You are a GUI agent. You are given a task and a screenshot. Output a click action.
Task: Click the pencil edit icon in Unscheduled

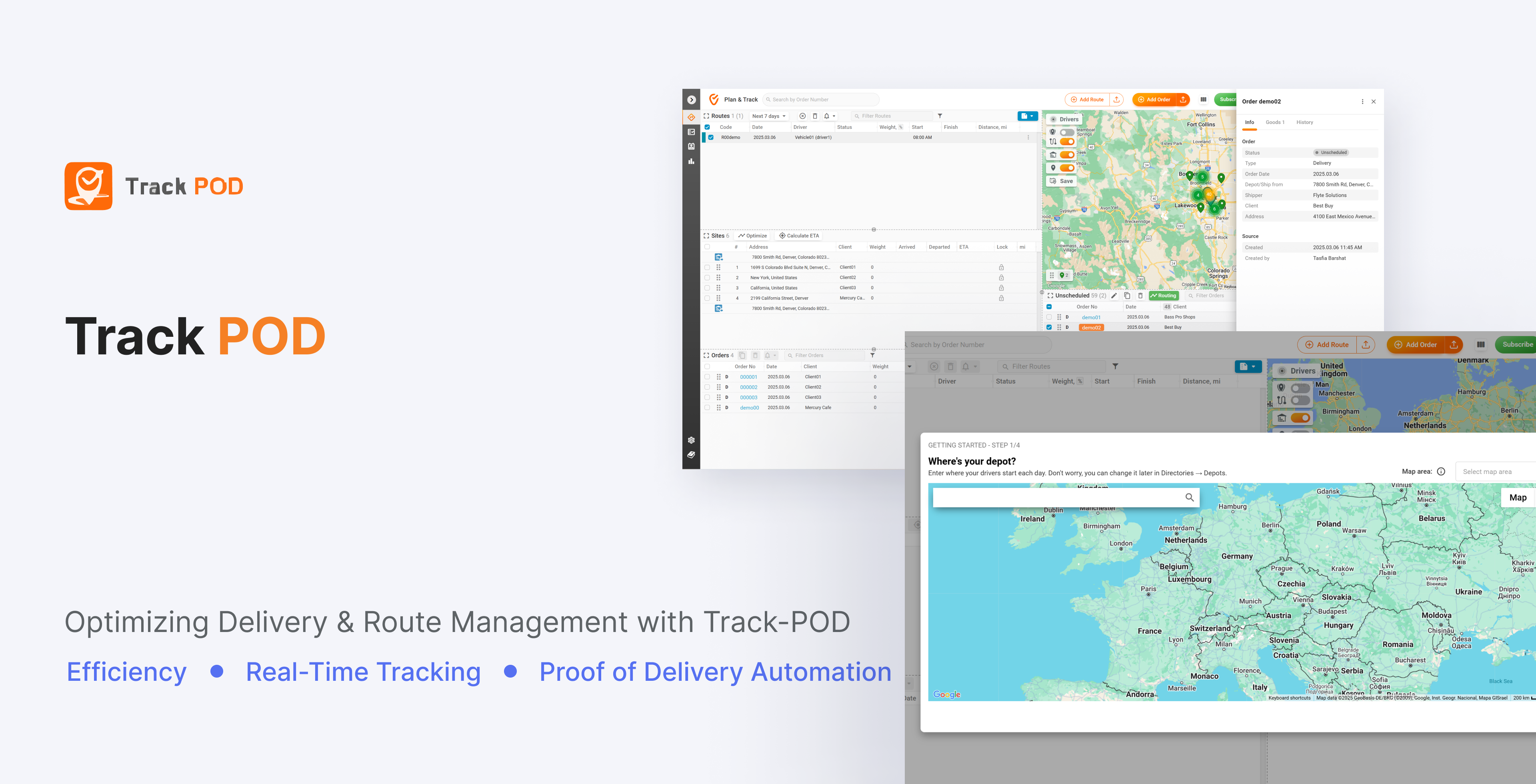pos(1114,296)
